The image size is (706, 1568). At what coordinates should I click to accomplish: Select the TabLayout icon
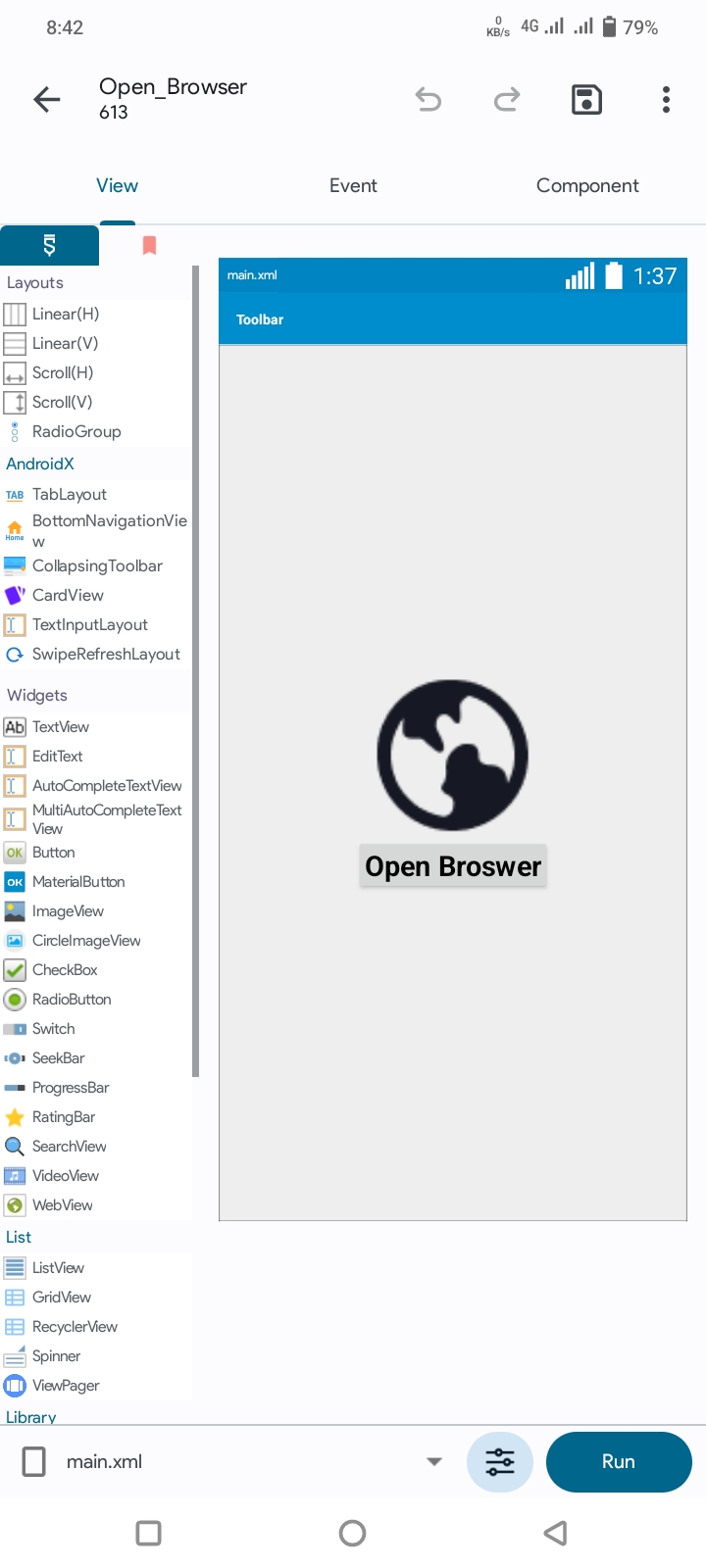tap(15, 495)
